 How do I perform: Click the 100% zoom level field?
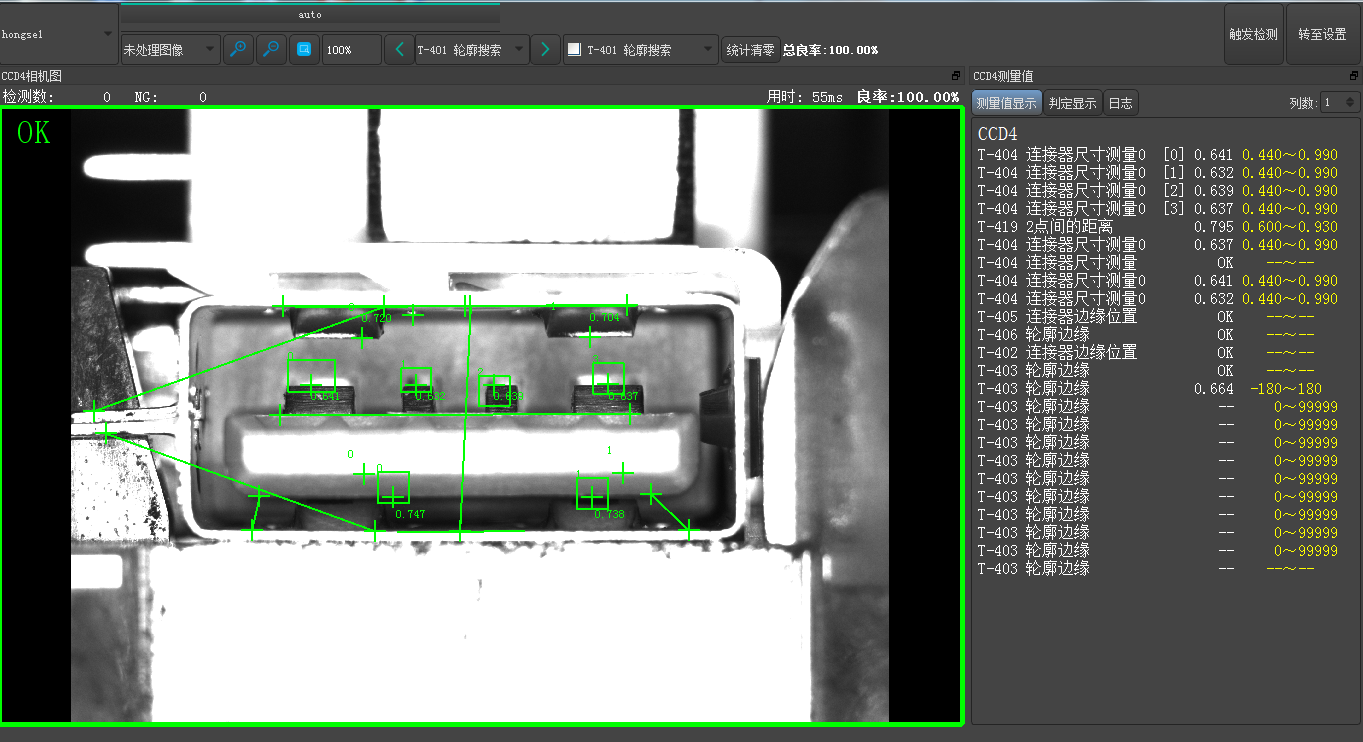[351, 50]
